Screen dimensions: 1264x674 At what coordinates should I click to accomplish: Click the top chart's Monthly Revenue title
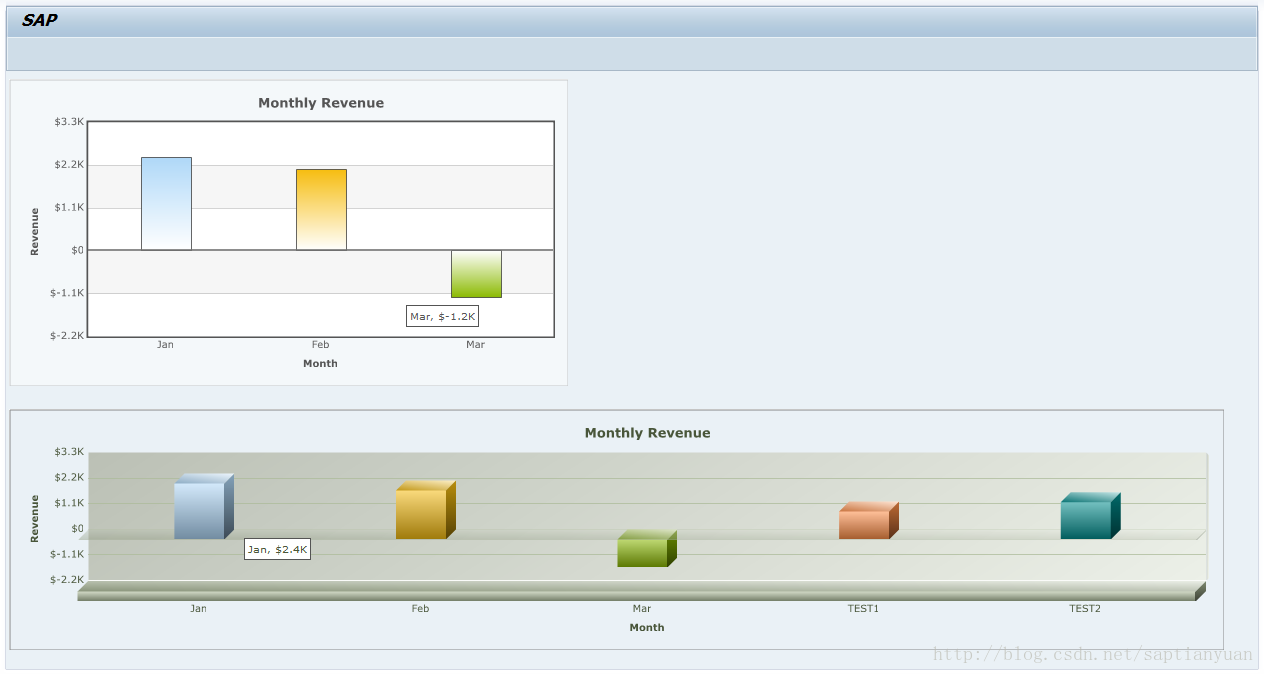321,103
